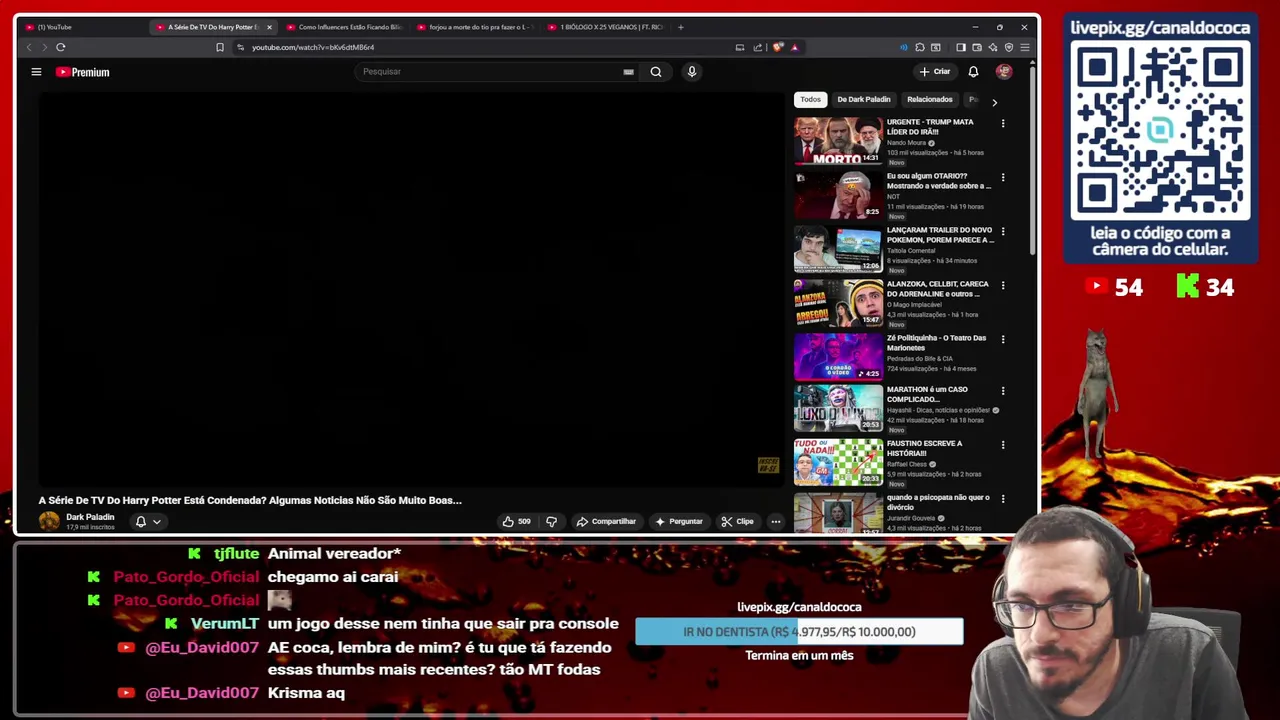Switch to the (1) YouTube tab

pos(80,27)
